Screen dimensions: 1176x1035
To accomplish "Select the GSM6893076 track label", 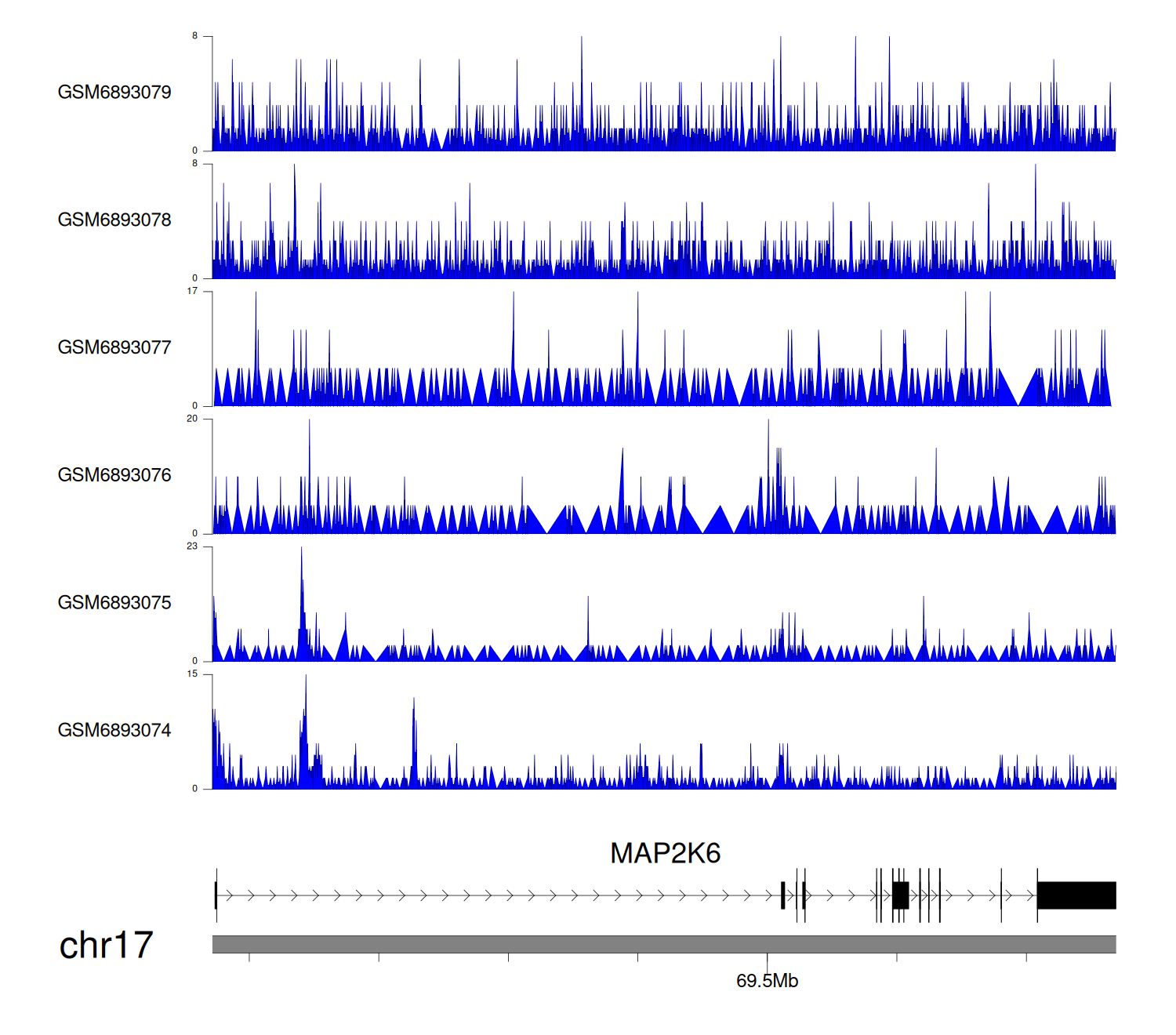I will pyautogui.click(x=114, y=475).
